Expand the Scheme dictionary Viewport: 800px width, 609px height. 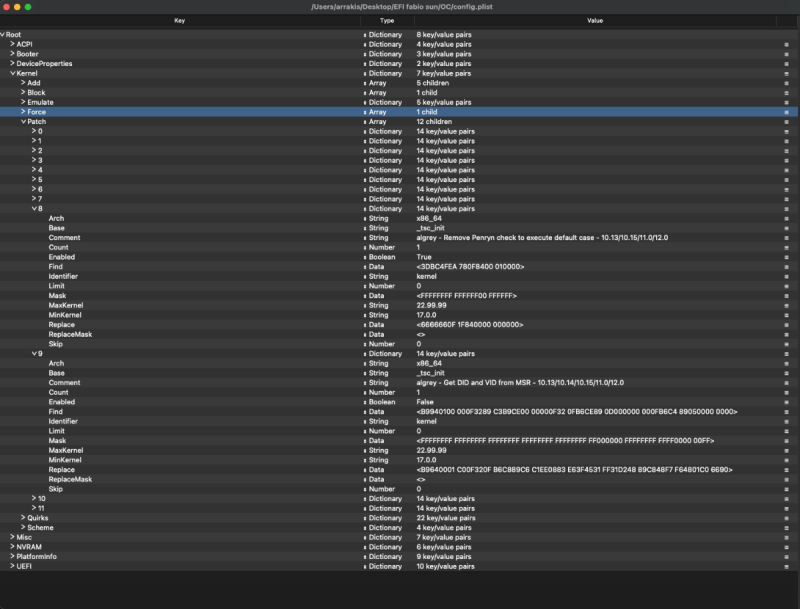click(23, 527)
